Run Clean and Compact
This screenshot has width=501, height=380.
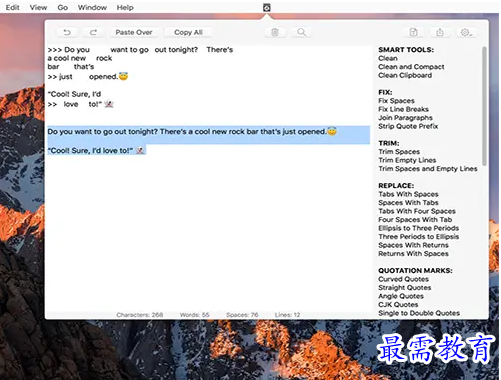pos(411,67)
